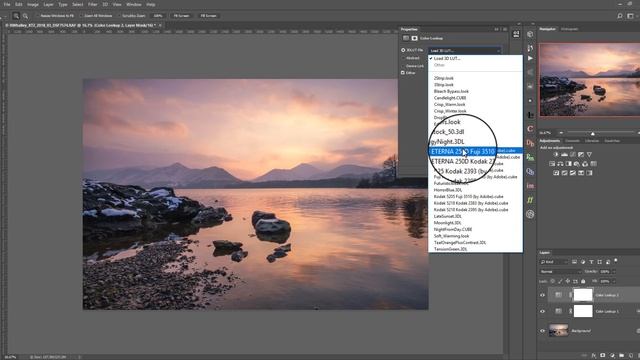640x360 pixels.
Task: Open the search icon in options bar
Action: pos(620,16)
